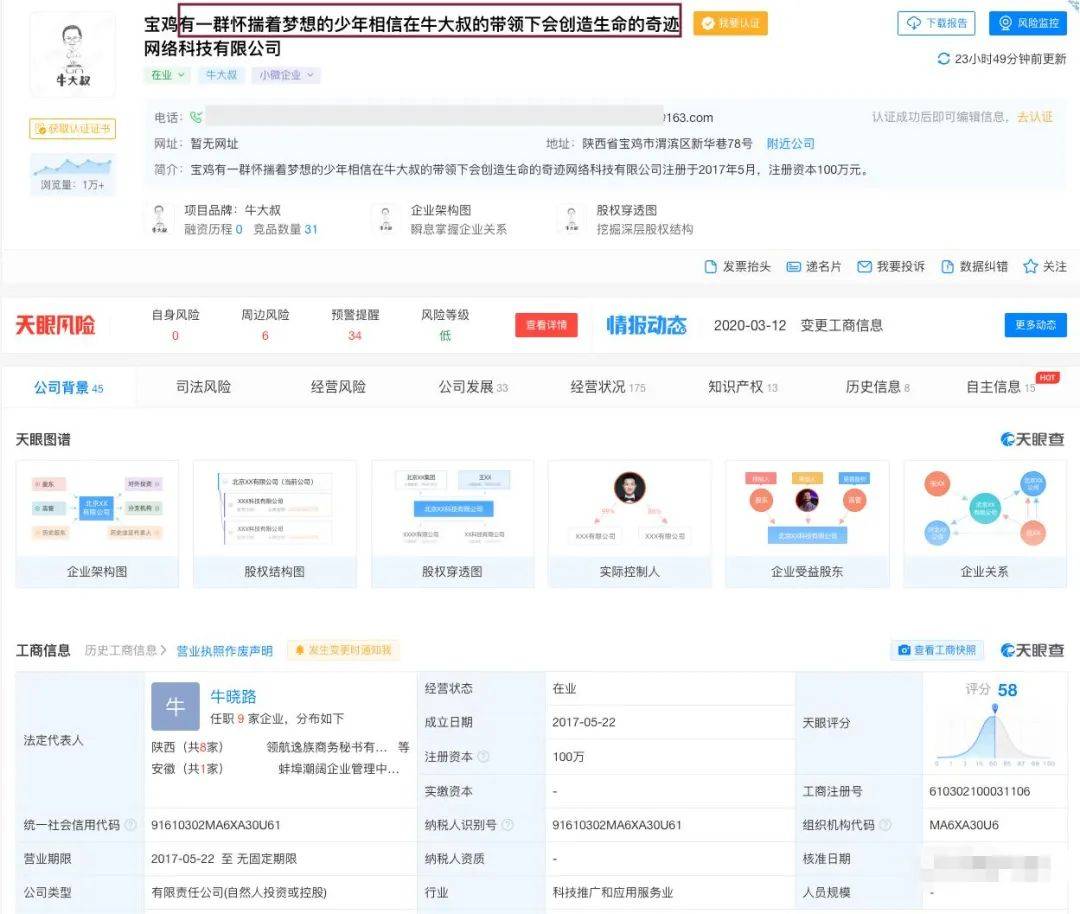Switch to the 司法风险 tab
1080x914 pixels.
pos(203,387)
